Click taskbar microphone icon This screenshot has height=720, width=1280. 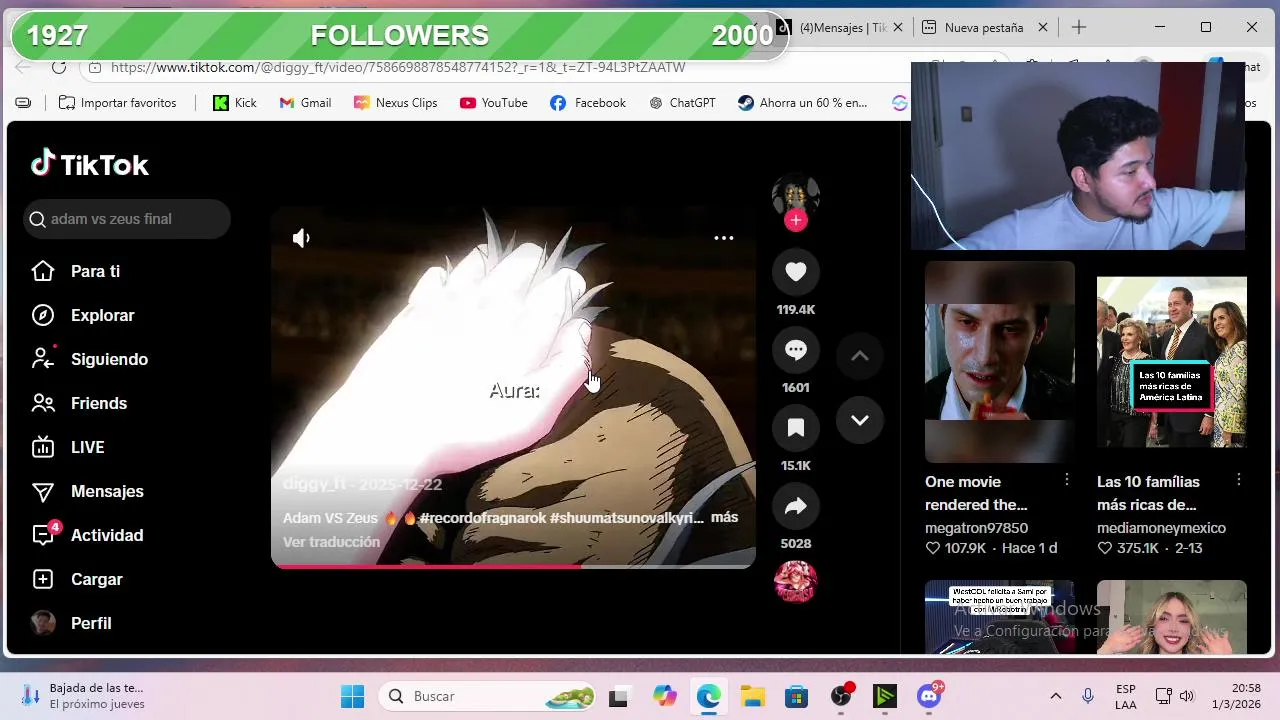[1088, 696]
